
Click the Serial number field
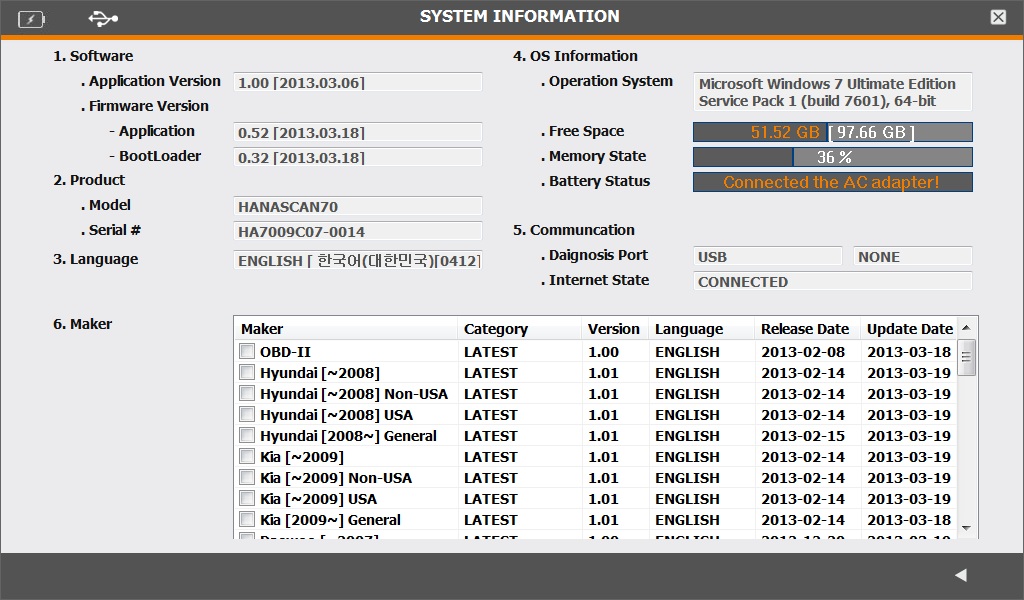pos(357,232)
